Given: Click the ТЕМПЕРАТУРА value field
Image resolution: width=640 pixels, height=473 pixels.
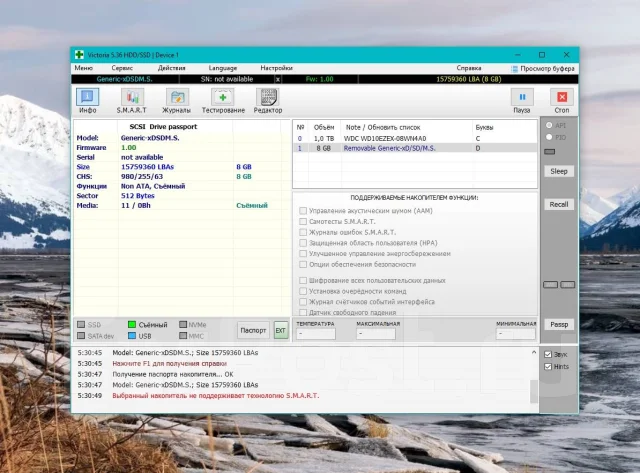Looking at the screenshot, I should pyautogui.click(x=316, y=334).
